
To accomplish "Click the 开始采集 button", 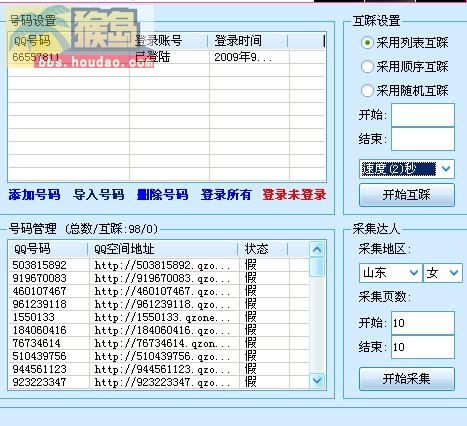I will (x=407, y=379).
